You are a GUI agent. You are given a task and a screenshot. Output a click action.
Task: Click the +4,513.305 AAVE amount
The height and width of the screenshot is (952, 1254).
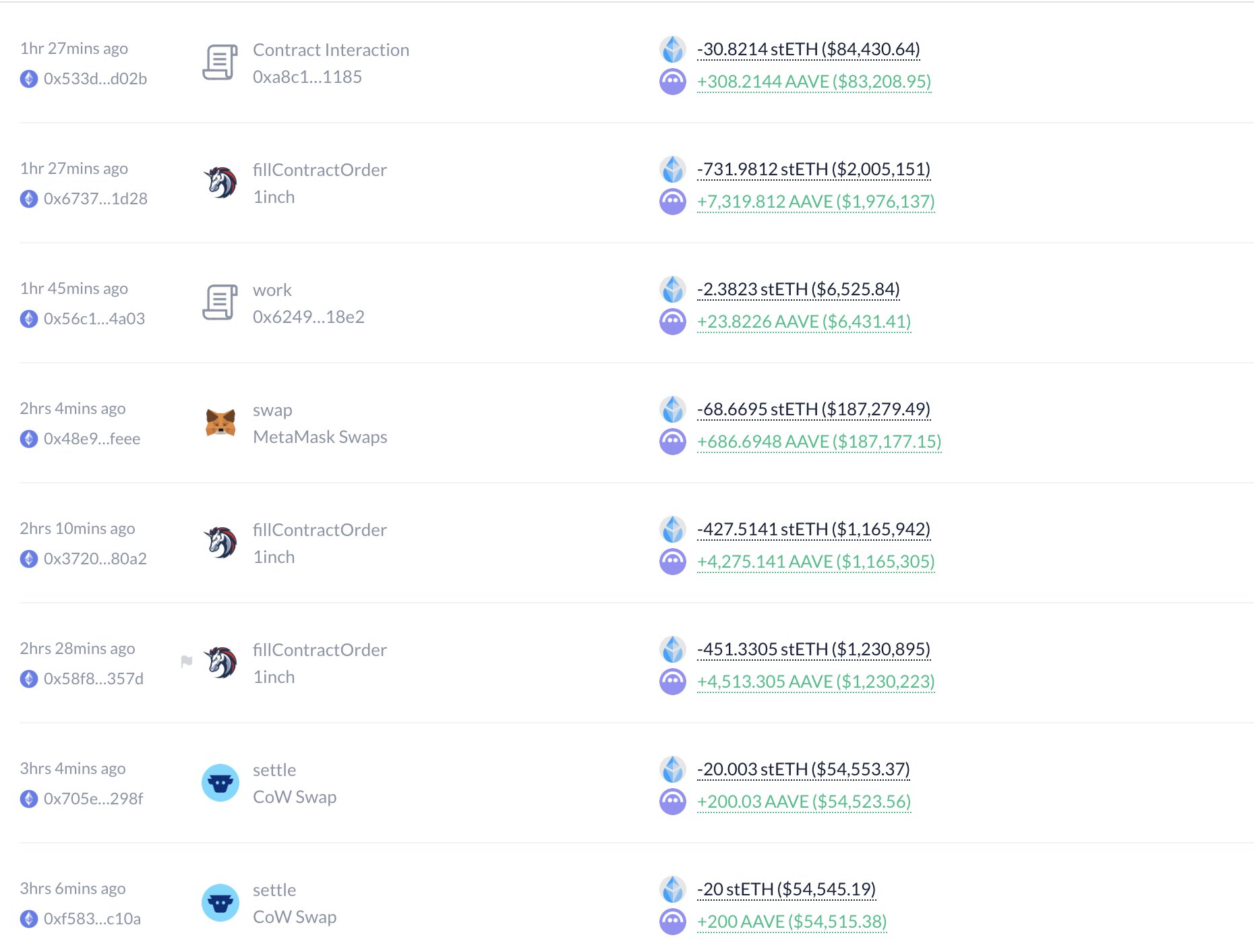point(816,682)
